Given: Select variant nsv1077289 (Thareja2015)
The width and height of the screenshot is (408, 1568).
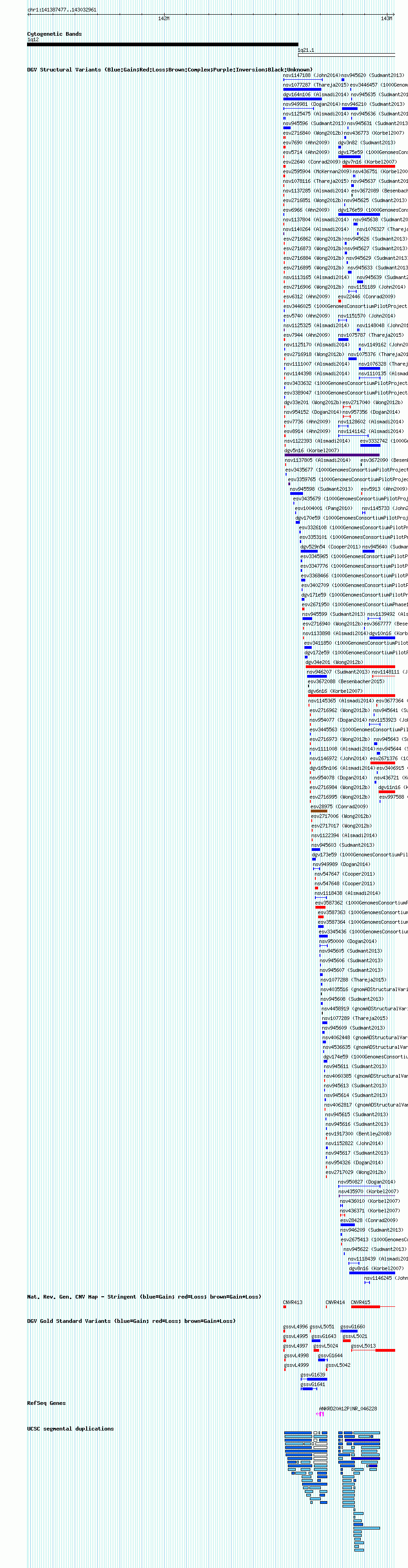Looking at the screenshot, I should 354,1018.
